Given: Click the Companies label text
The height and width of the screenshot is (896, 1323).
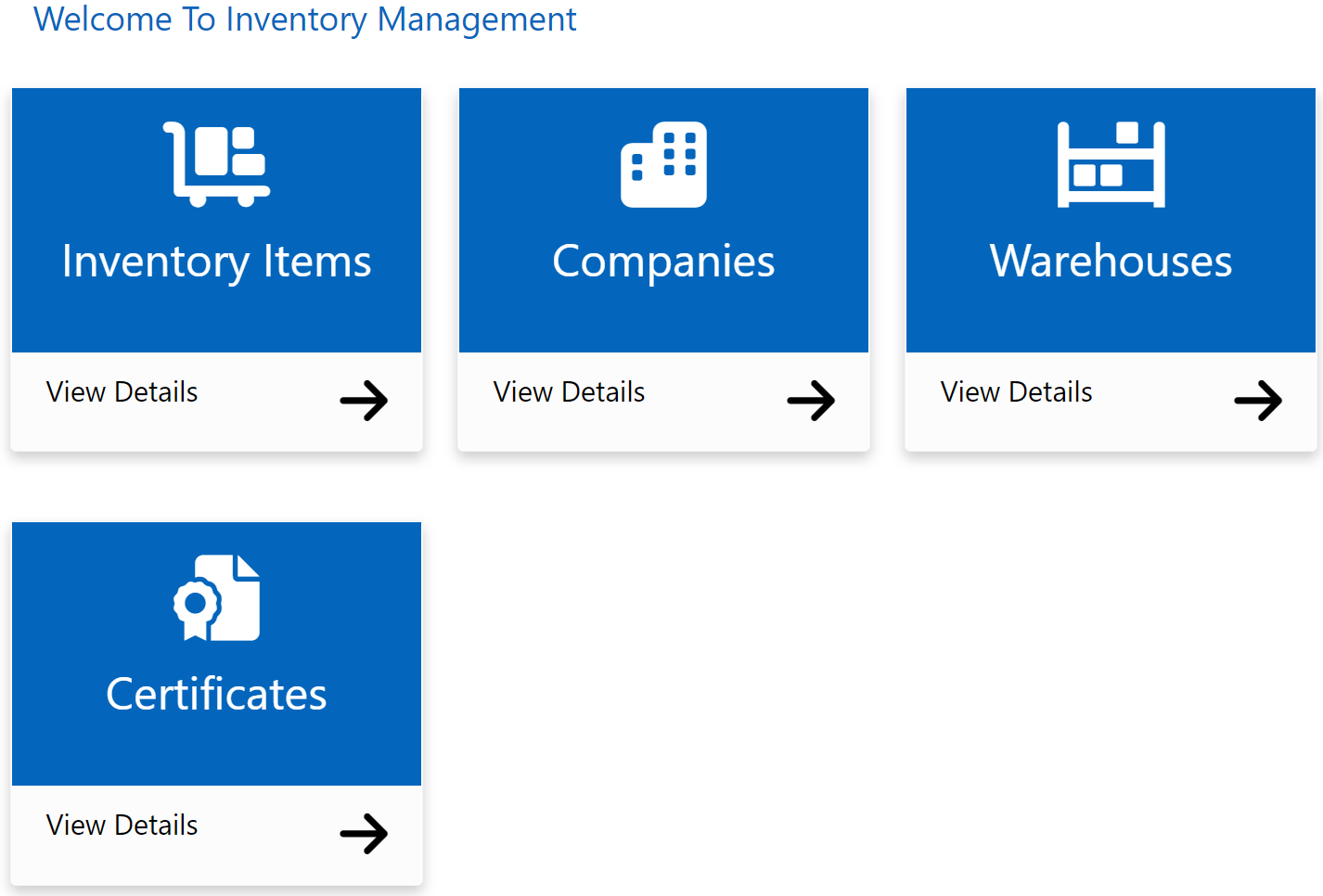Looking at the screenshot, I should click(662, 262).
